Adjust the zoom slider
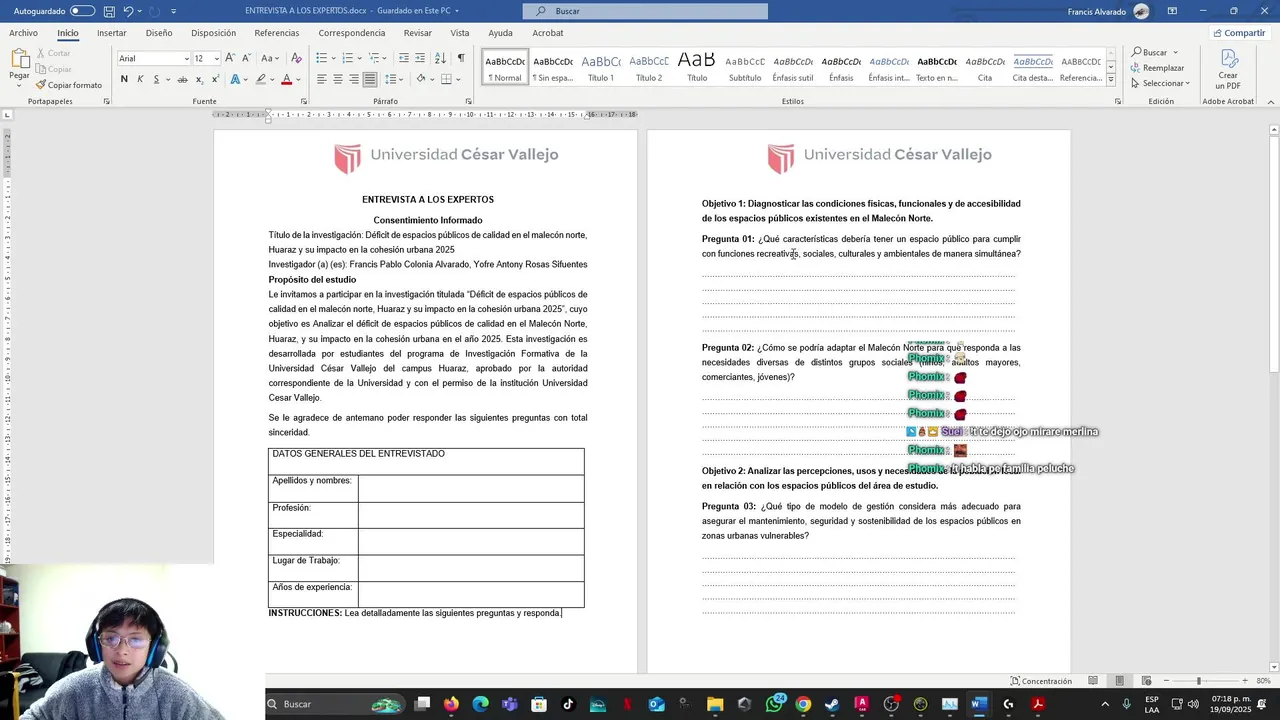 click(1198, 681)
